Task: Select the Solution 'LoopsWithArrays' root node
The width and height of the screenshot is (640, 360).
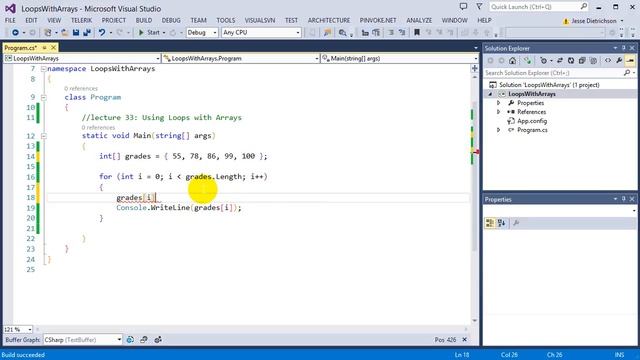Action: tap(549, 85)
